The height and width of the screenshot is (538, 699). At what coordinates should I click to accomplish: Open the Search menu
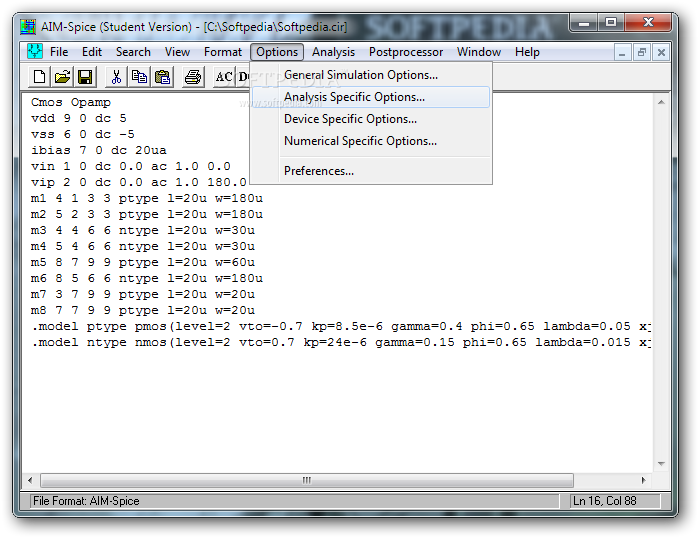tap(133, 52)
